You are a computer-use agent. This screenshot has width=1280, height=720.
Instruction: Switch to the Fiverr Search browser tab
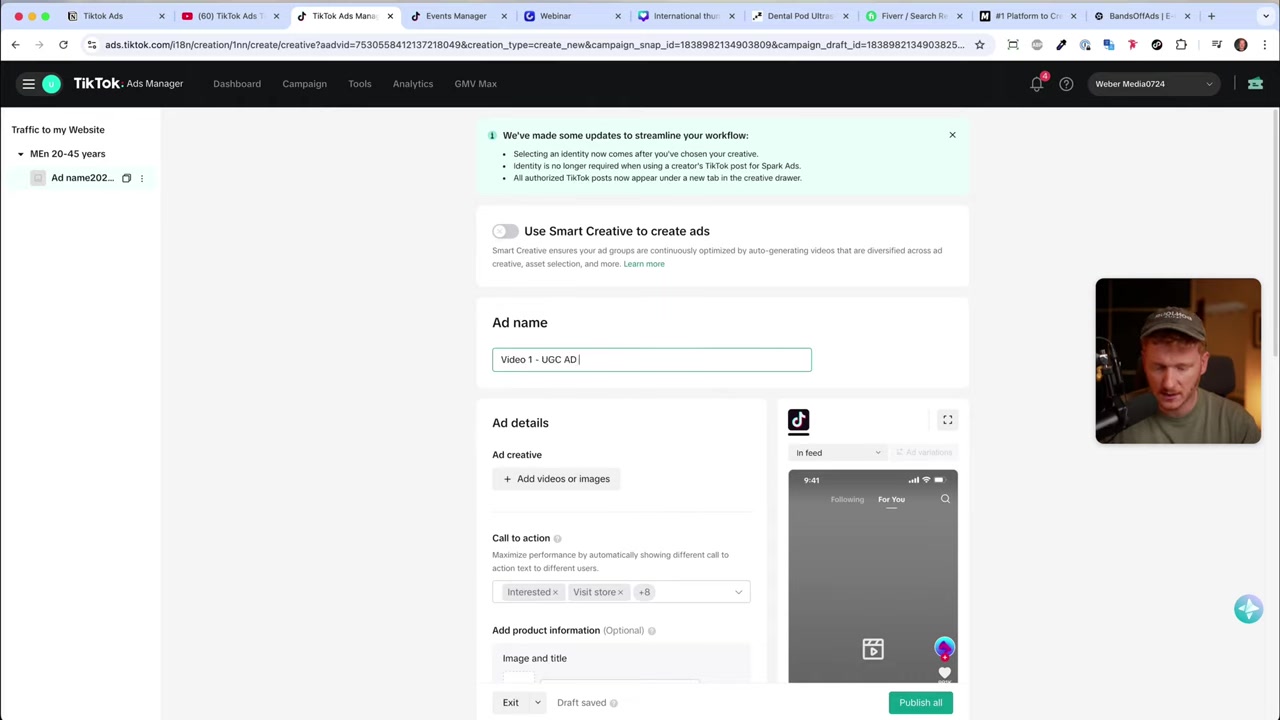(x=914, y=16)
